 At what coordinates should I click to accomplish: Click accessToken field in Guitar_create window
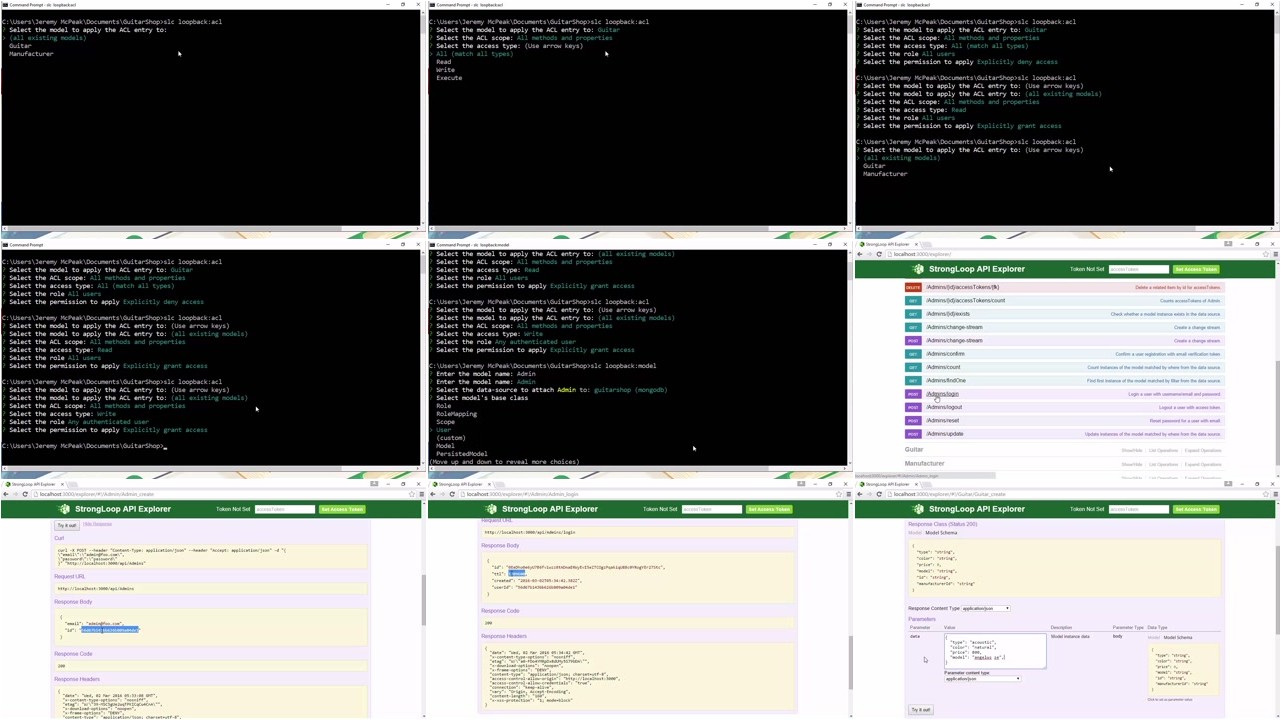[x=1139, y=509]
